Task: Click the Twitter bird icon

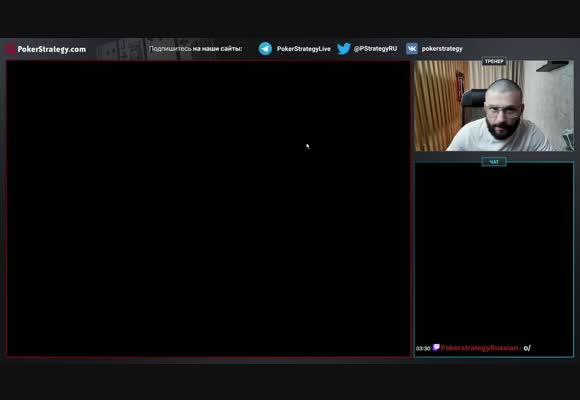Action: coord(344,48)
